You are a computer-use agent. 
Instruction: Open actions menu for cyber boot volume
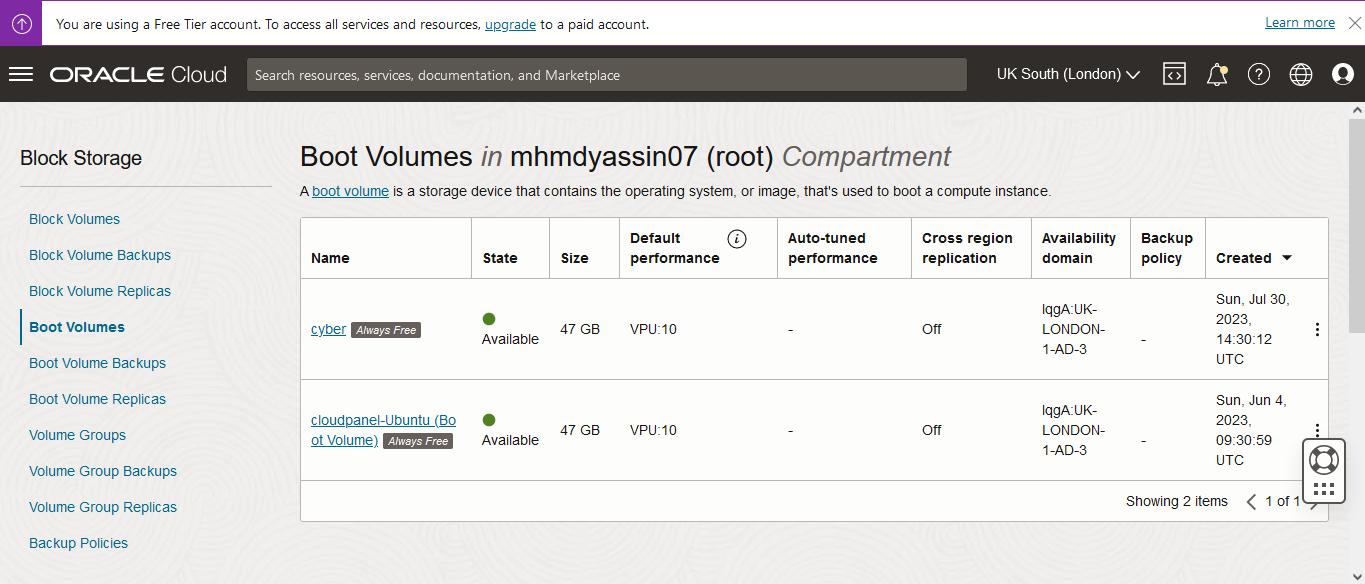tap(1317, 329)
